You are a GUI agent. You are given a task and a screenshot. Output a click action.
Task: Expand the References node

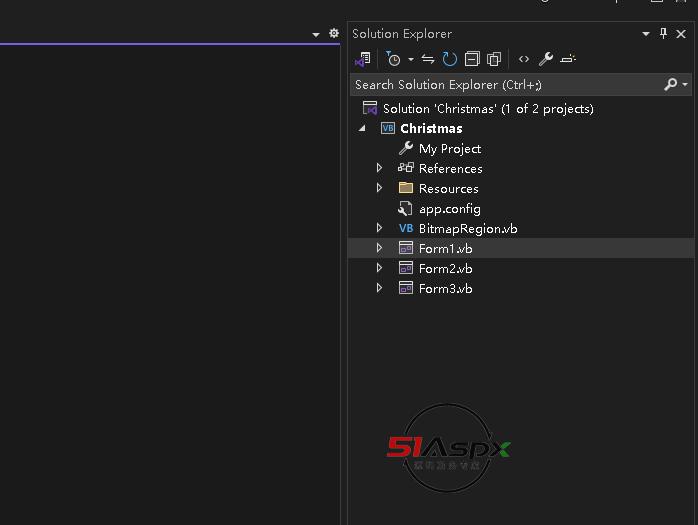pos(379,168)
